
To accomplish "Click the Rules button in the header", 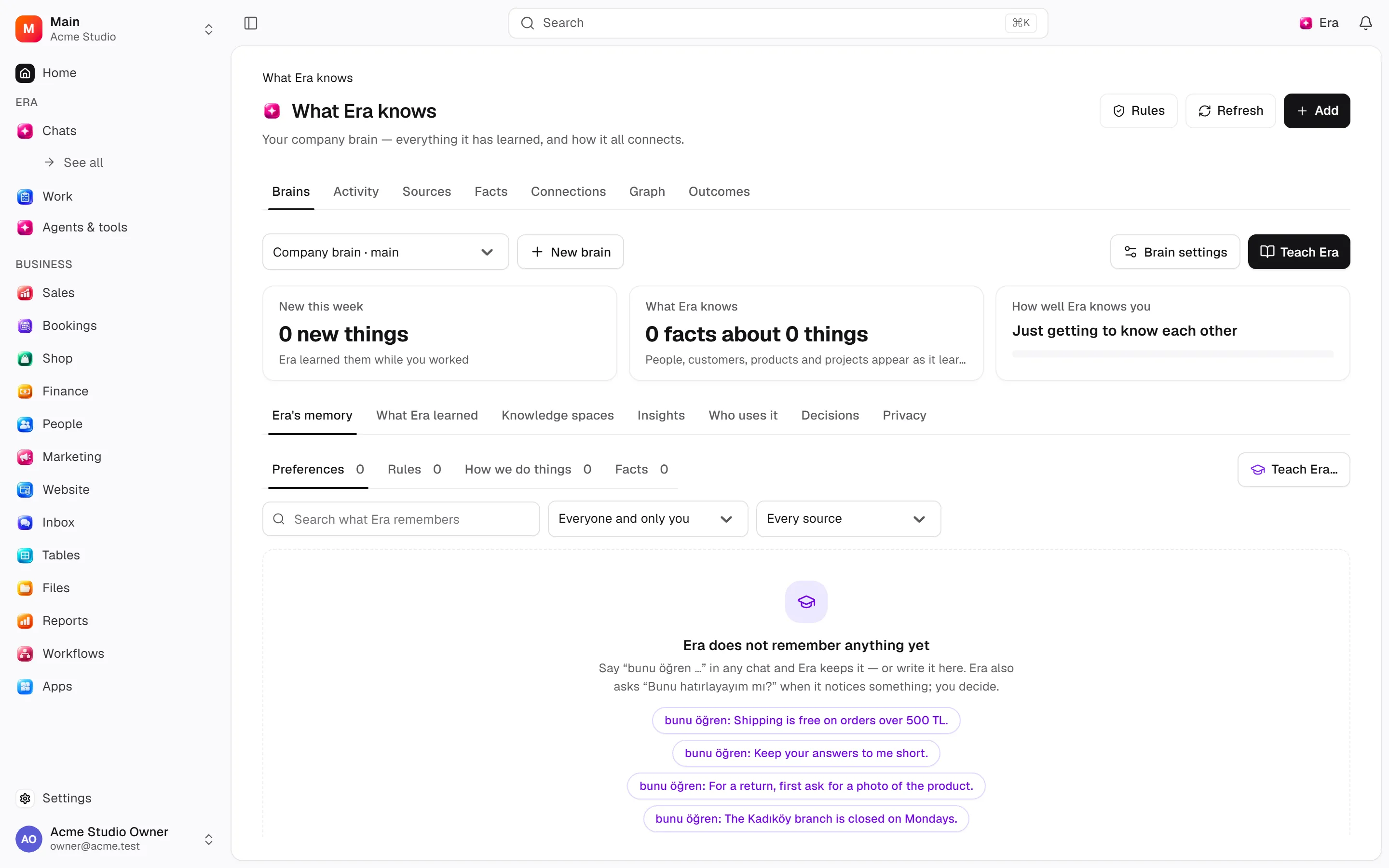I will tap(1138, 111).
